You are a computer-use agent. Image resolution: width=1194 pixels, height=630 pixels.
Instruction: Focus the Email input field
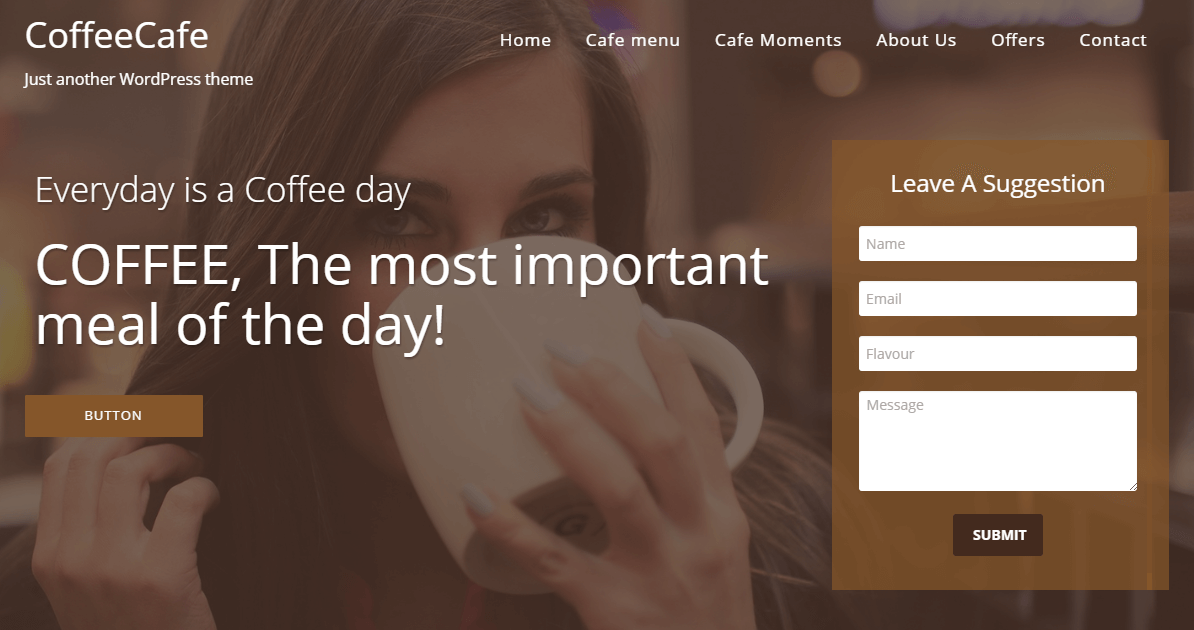pyautogui.click(x=998, y=299)
